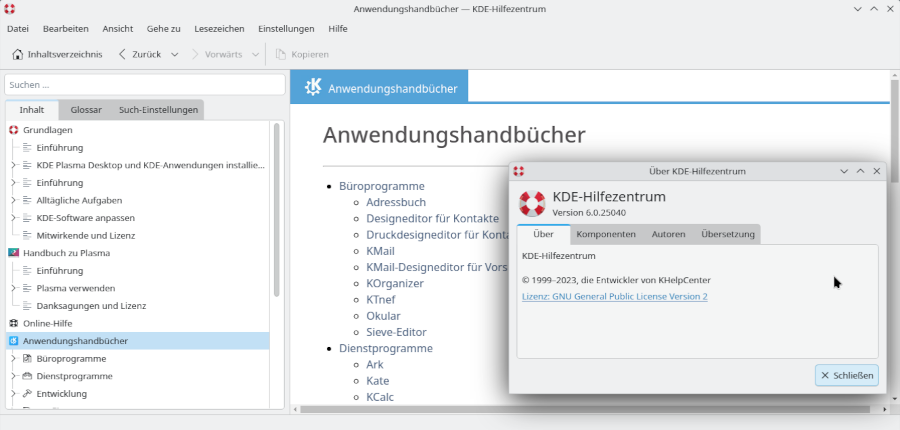
Task: Open the Ansicht menu
Action: point(118,29)
